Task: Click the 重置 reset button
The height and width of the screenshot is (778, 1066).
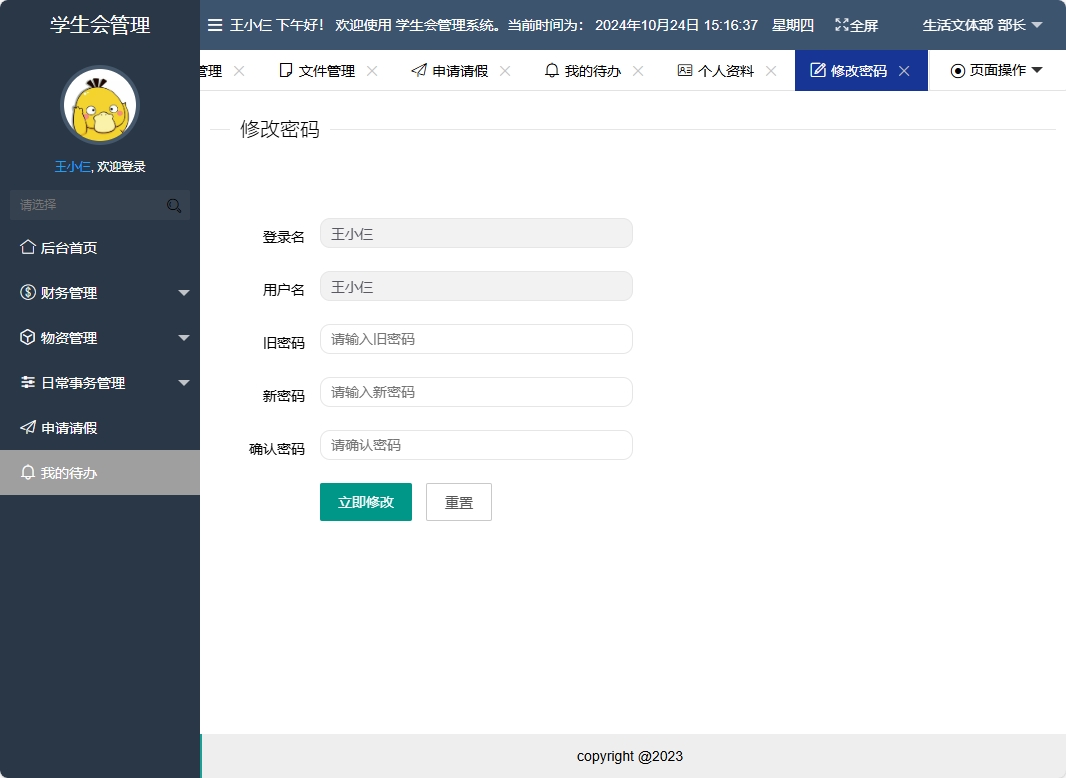Action: [x=458, y=501]
